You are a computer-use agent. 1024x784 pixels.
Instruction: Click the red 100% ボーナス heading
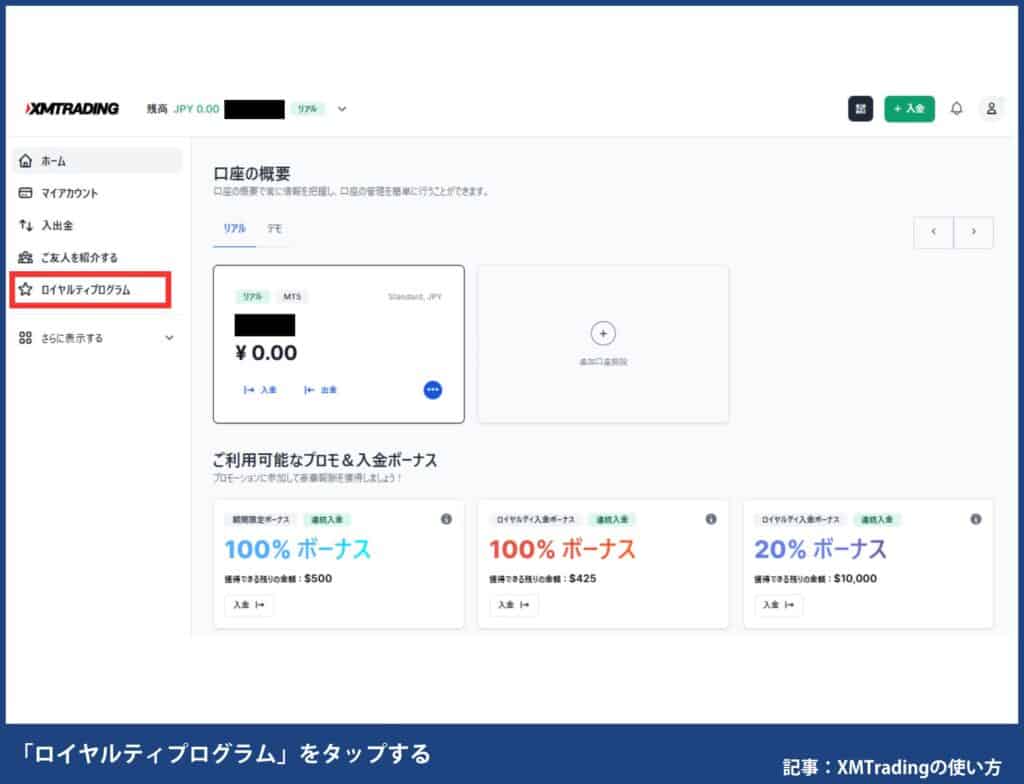[x=562, y=549]
